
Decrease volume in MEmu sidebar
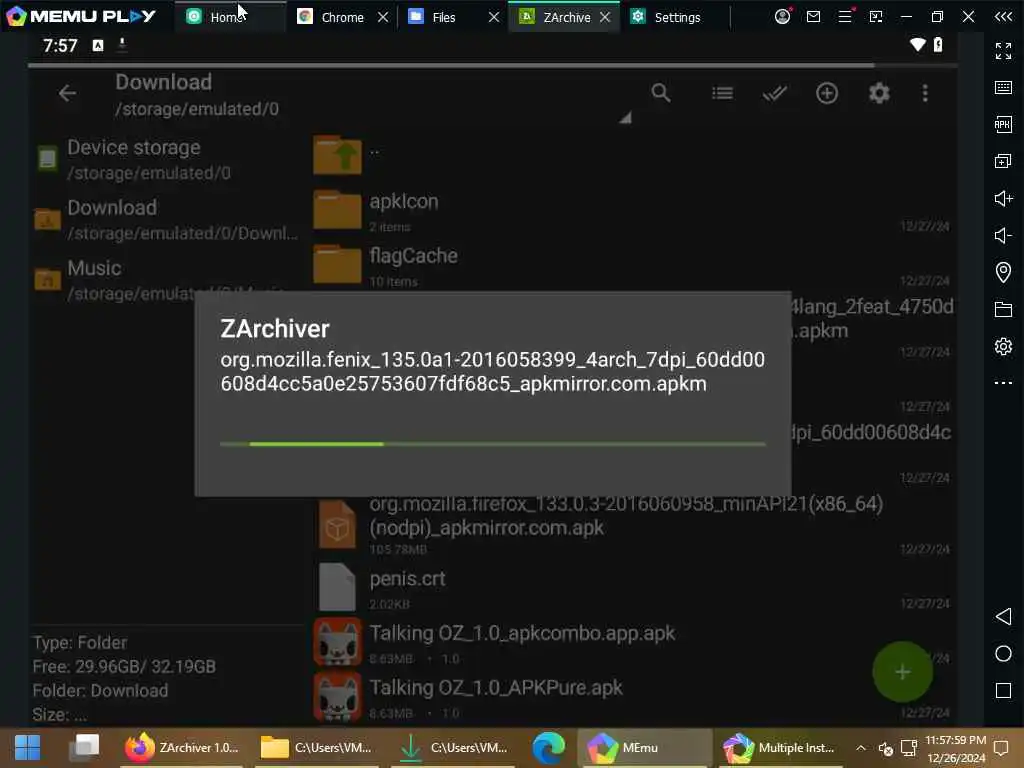tap(1003, 235)
